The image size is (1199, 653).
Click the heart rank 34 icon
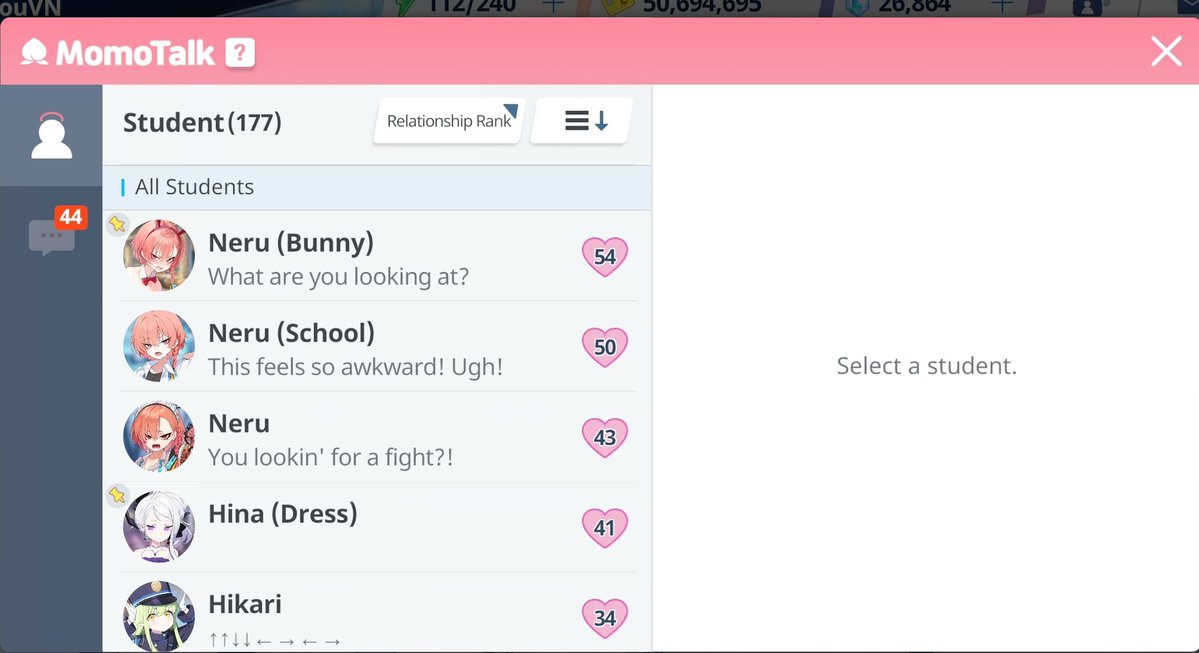(x=605, y=617)
